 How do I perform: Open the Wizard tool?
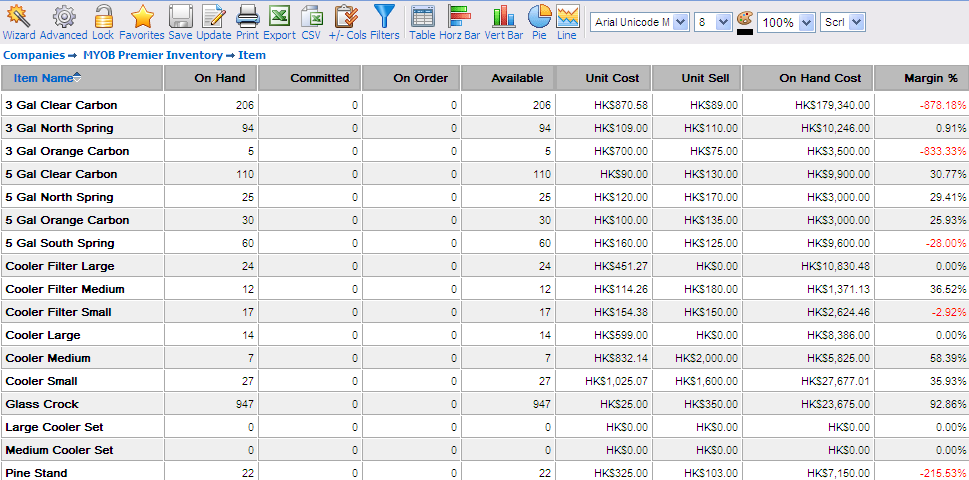click(x=19, y=23)
